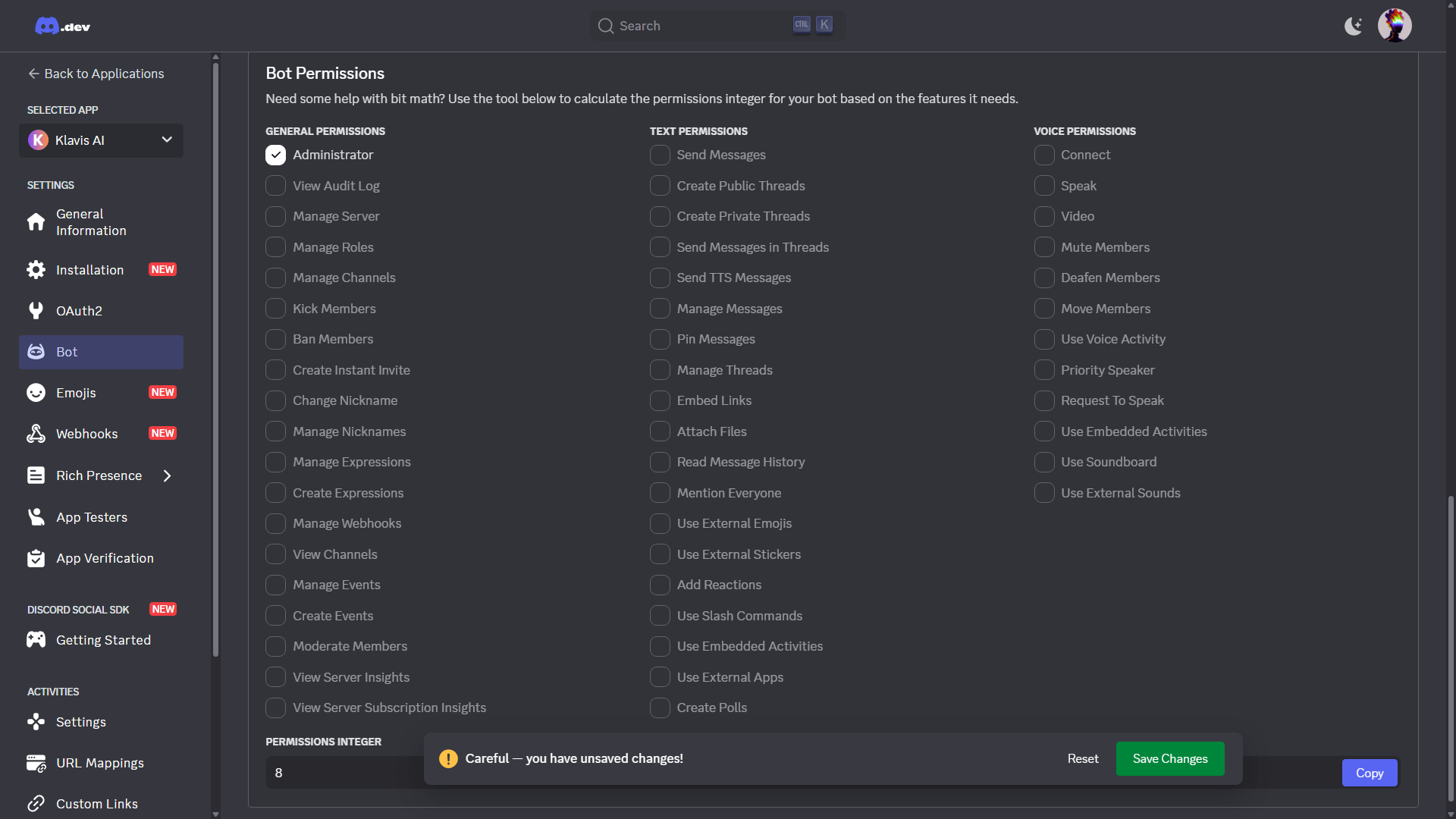The width and height of the screenshot is (1456, 819).
Task: Tick the Manage Webhooks checkbox
Action: coord(275,523)
